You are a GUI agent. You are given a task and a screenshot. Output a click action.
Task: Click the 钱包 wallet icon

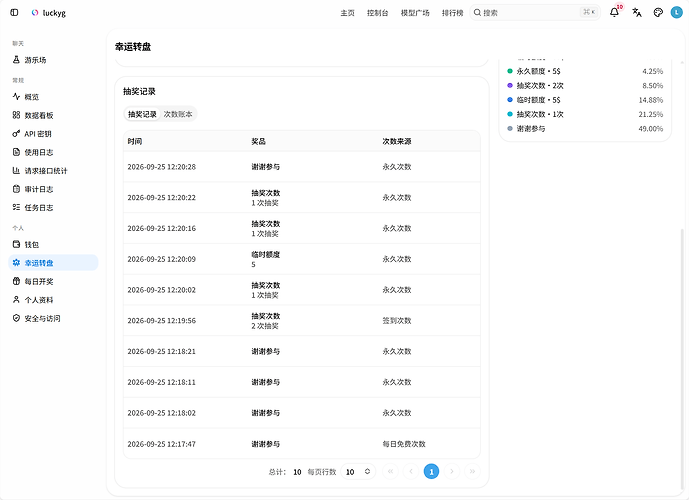click(16, 244)
